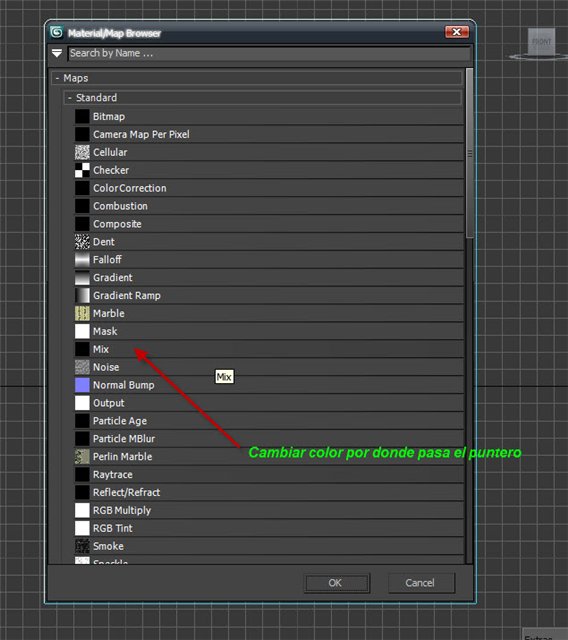568x640 pixels.
Task: Select the Normal Bump entry
Action: [x=269, y=385]
